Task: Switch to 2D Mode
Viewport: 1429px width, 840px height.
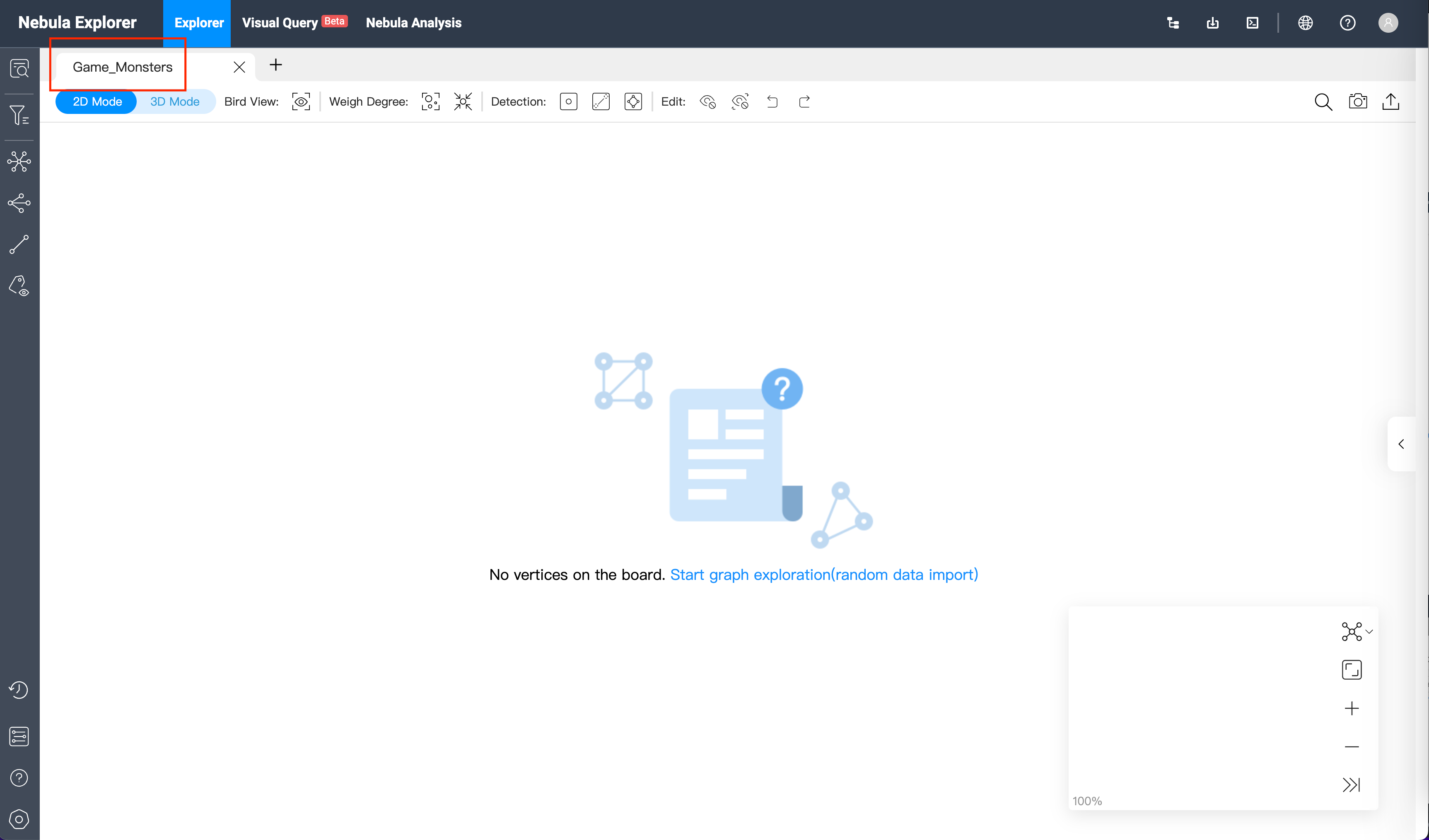Action: [97, 102]
